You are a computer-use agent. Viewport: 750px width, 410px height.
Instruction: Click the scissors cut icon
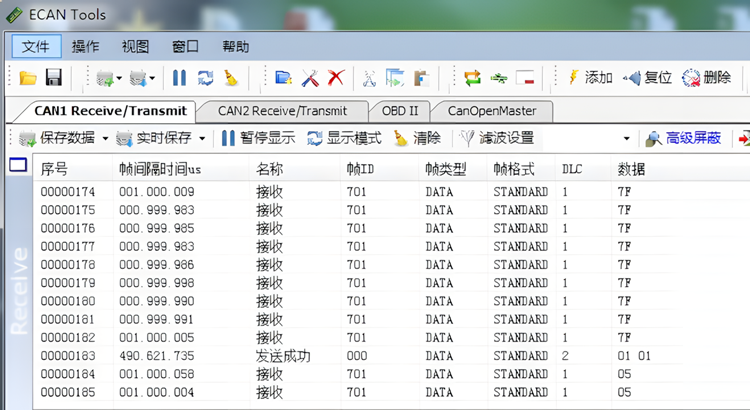(x=369, y=77)
